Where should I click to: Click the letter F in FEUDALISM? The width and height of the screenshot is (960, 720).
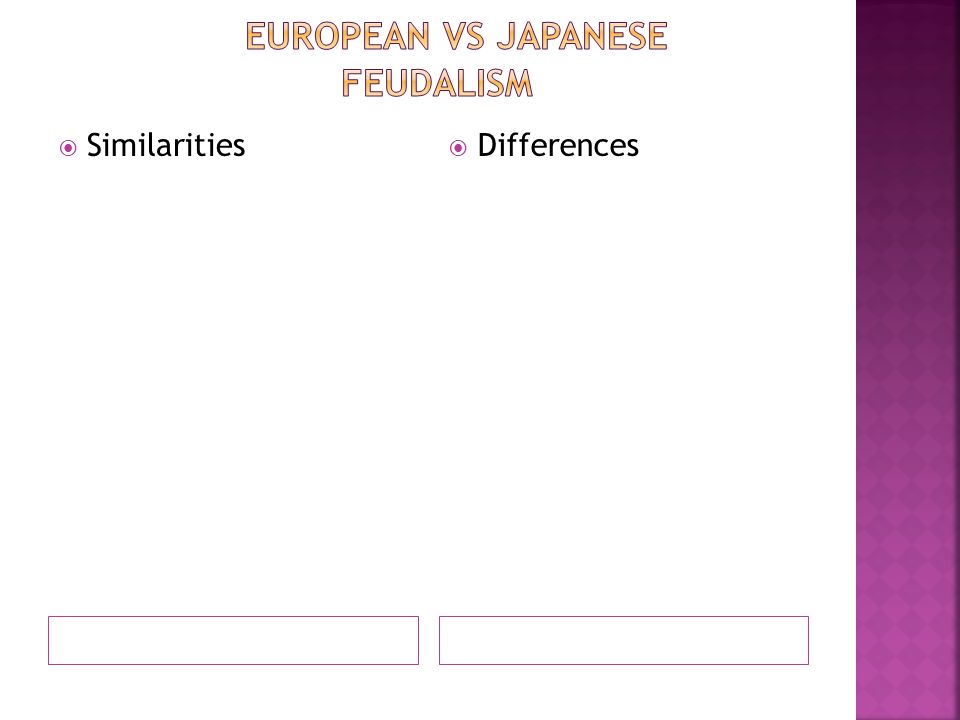pyautogui.click(x=351, y=83)
